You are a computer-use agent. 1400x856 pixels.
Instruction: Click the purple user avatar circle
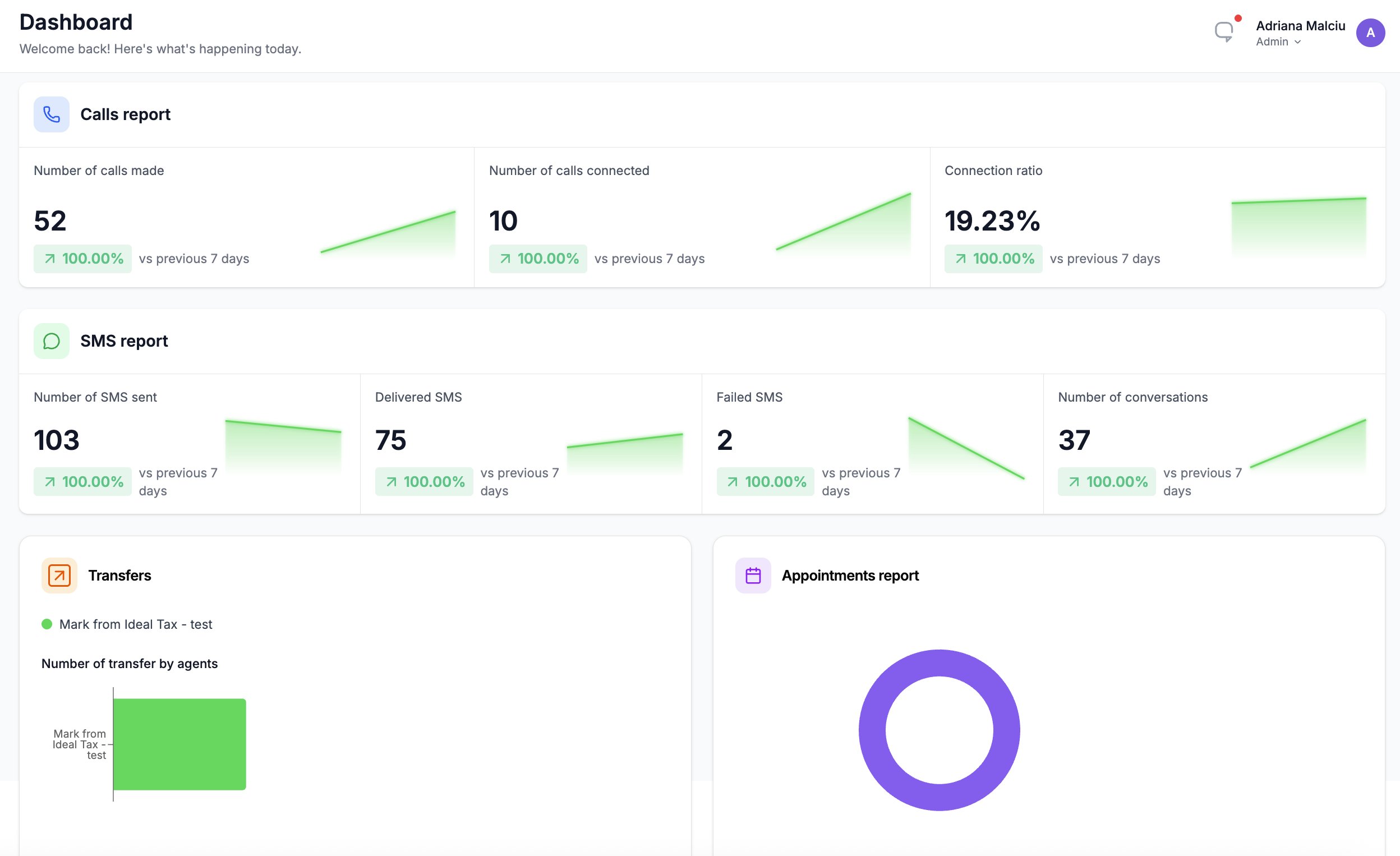[1370, 33]
